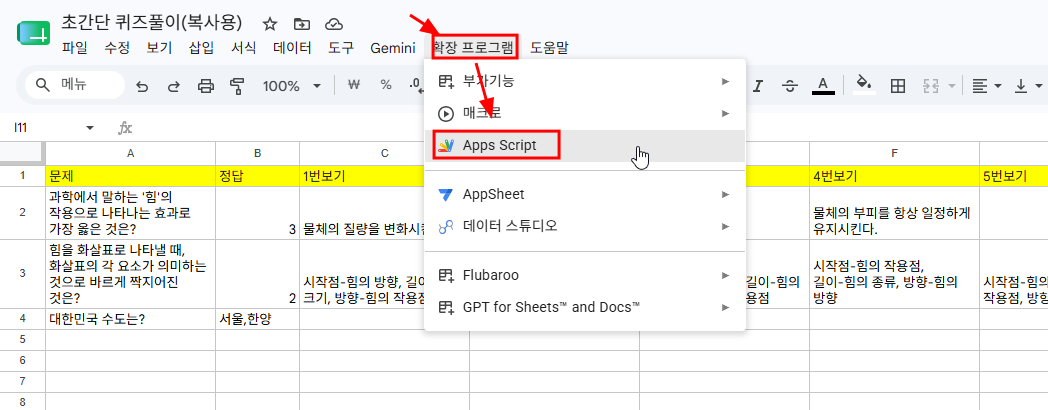
Task: Click the 5번보기 header cell
Action: click(1014, 176)
